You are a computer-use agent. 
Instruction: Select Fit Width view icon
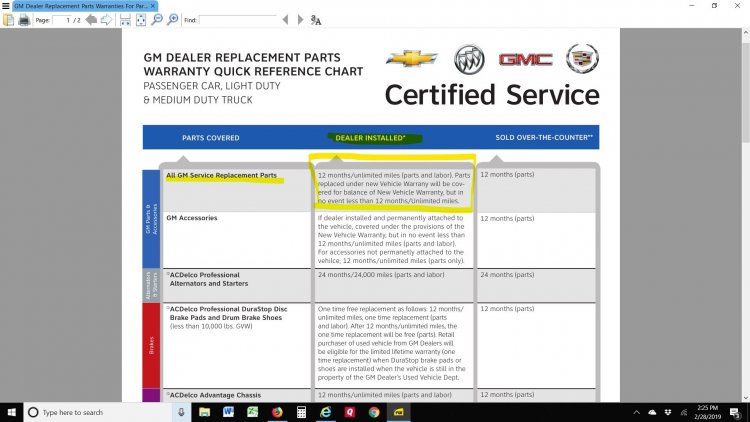click(x=125, y=20)
